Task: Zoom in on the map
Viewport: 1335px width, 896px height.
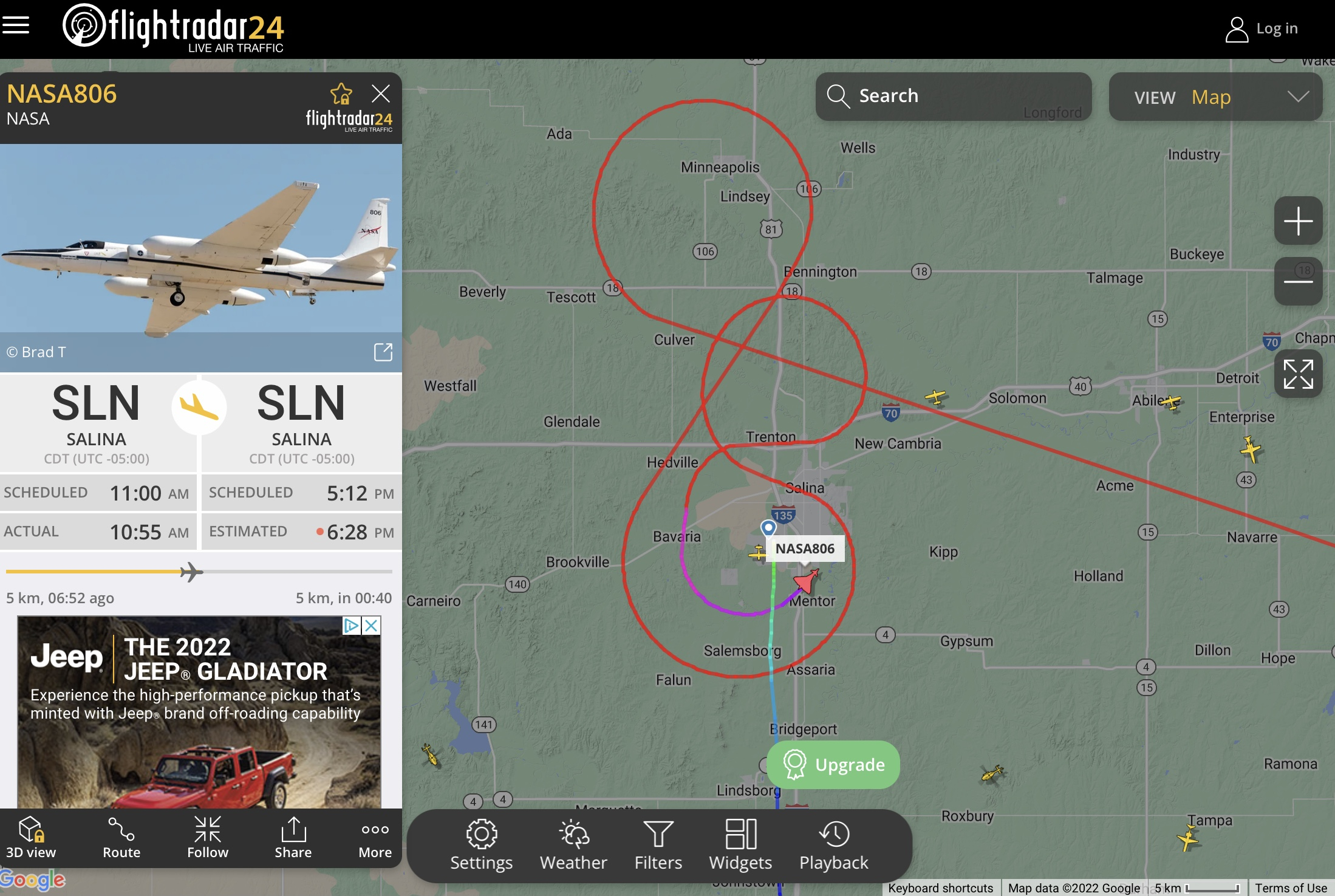Action: [1298, 221]
